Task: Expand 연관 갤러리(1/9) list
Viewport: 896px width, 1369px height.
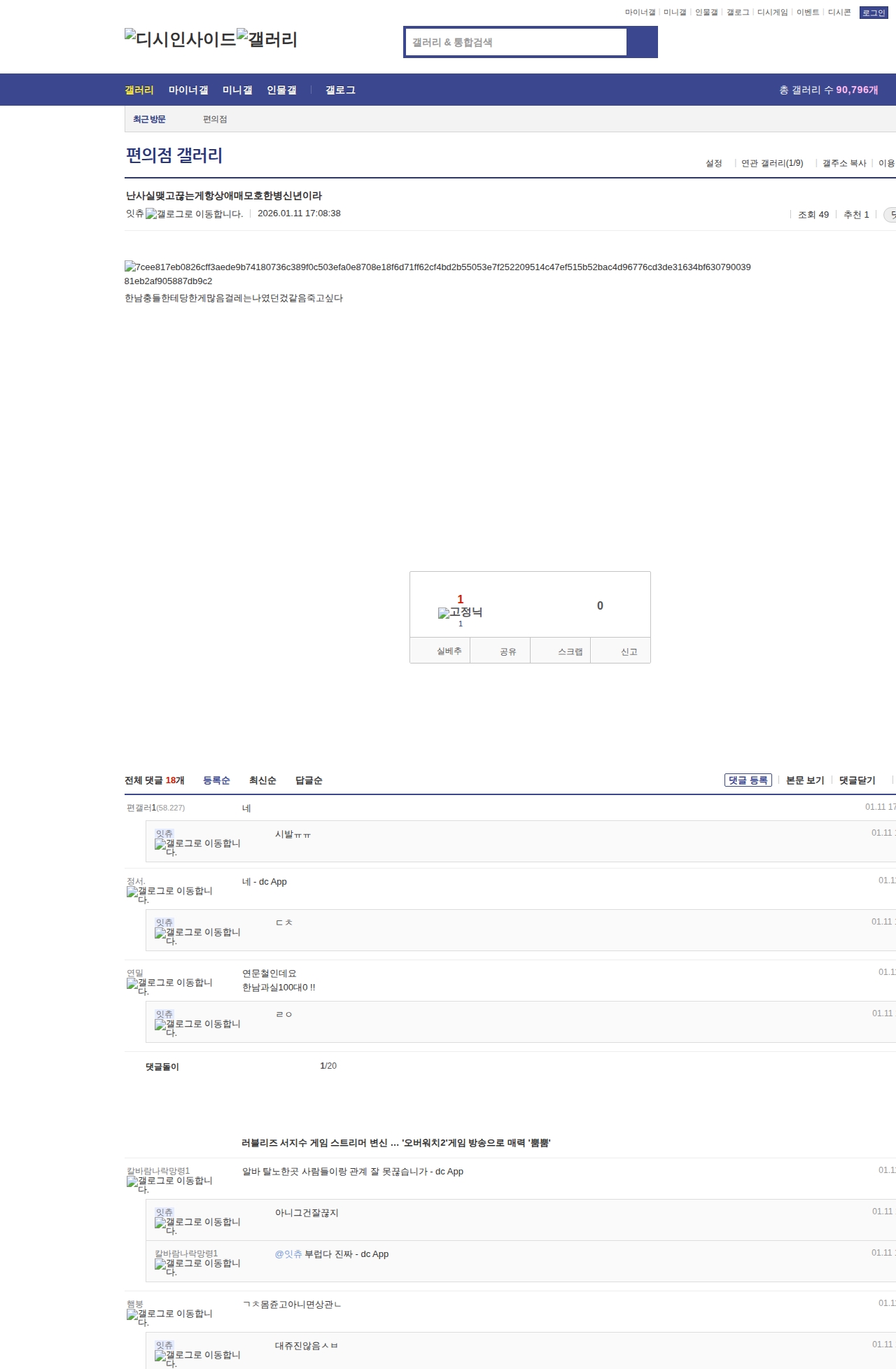Action: [772, 163]
